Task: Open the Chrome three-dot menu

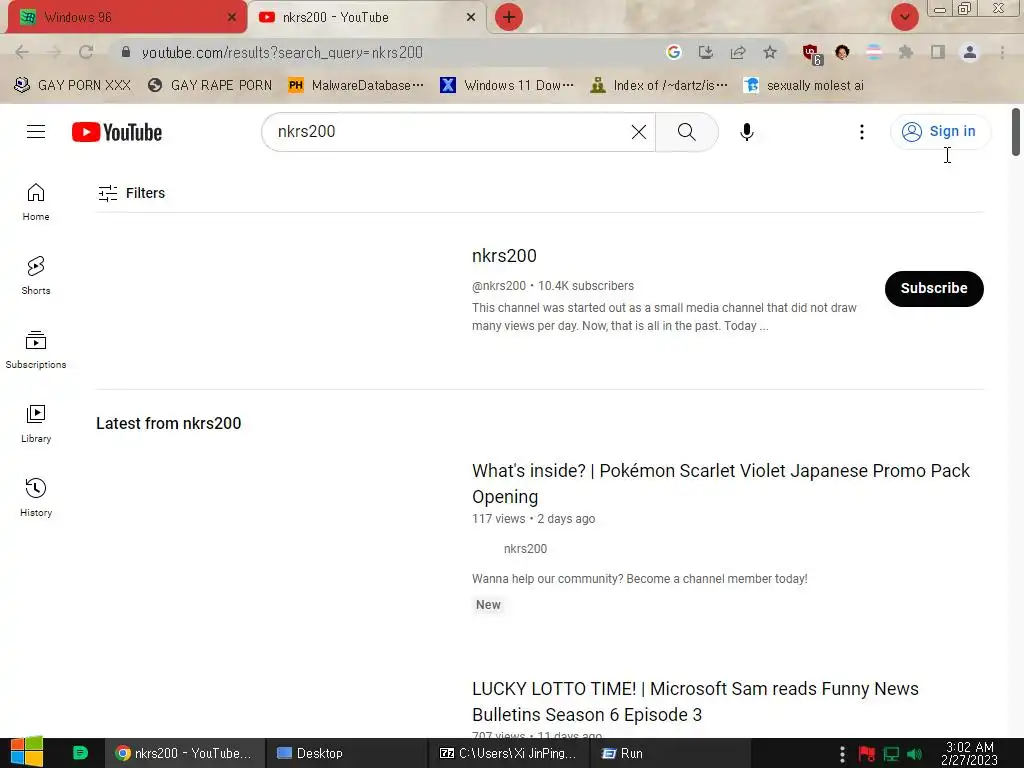Action: pyautogui.click(x=1002, y=52)
